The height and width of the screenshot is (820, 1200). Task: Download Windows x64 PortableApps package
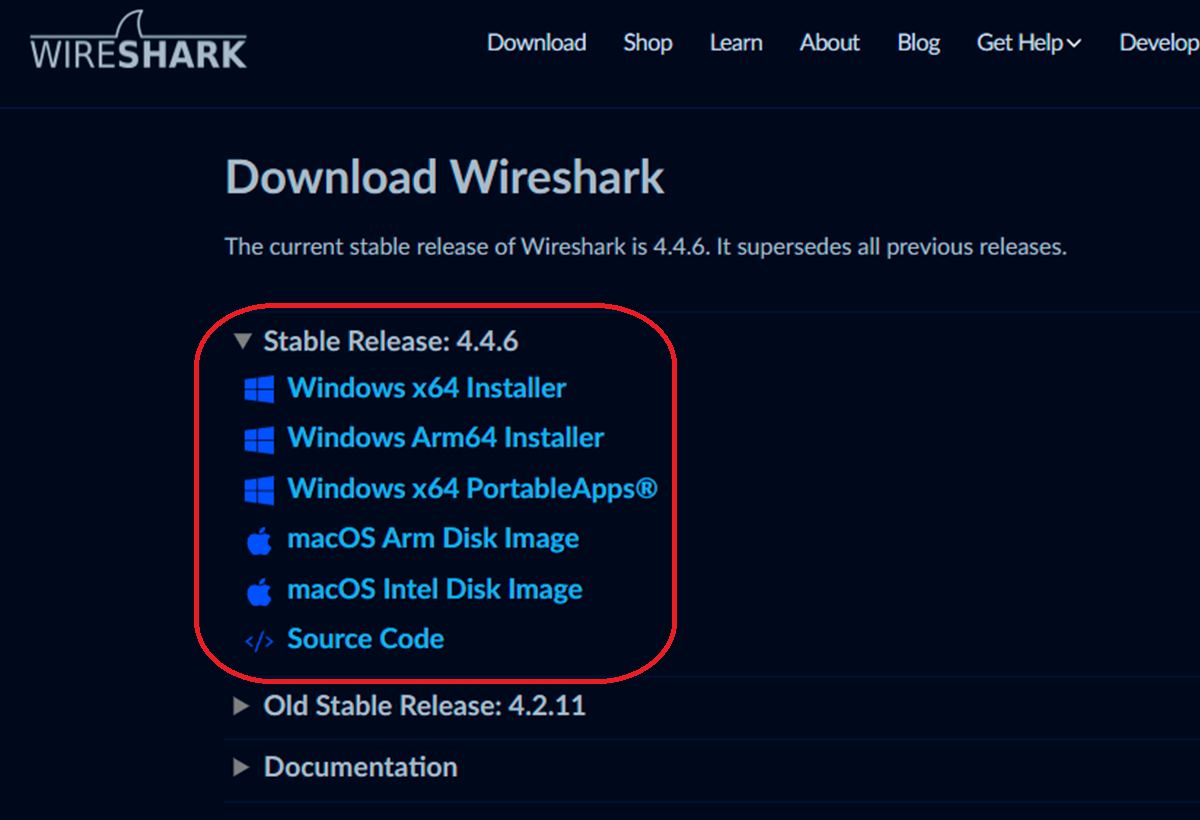pos(472,489)
